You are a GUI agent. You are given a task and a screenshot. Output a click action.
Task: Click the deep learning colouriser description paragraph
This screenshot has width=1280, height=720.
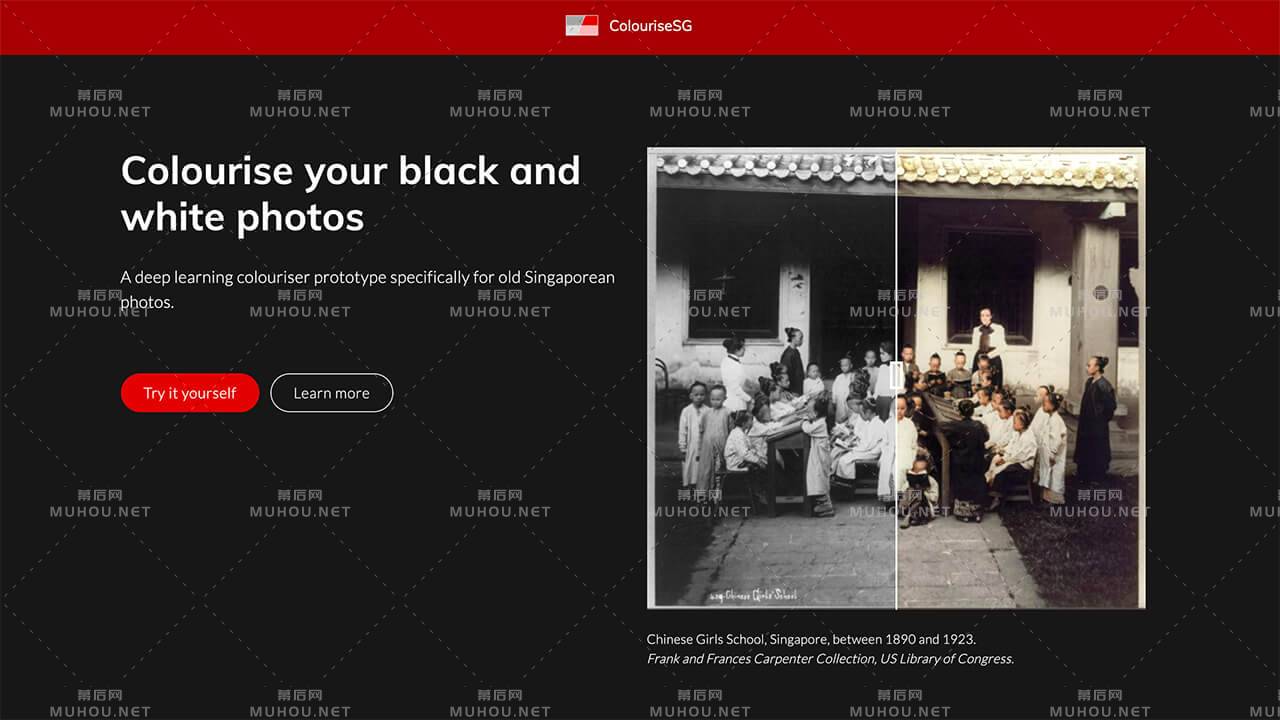click(x=367, y=289)
